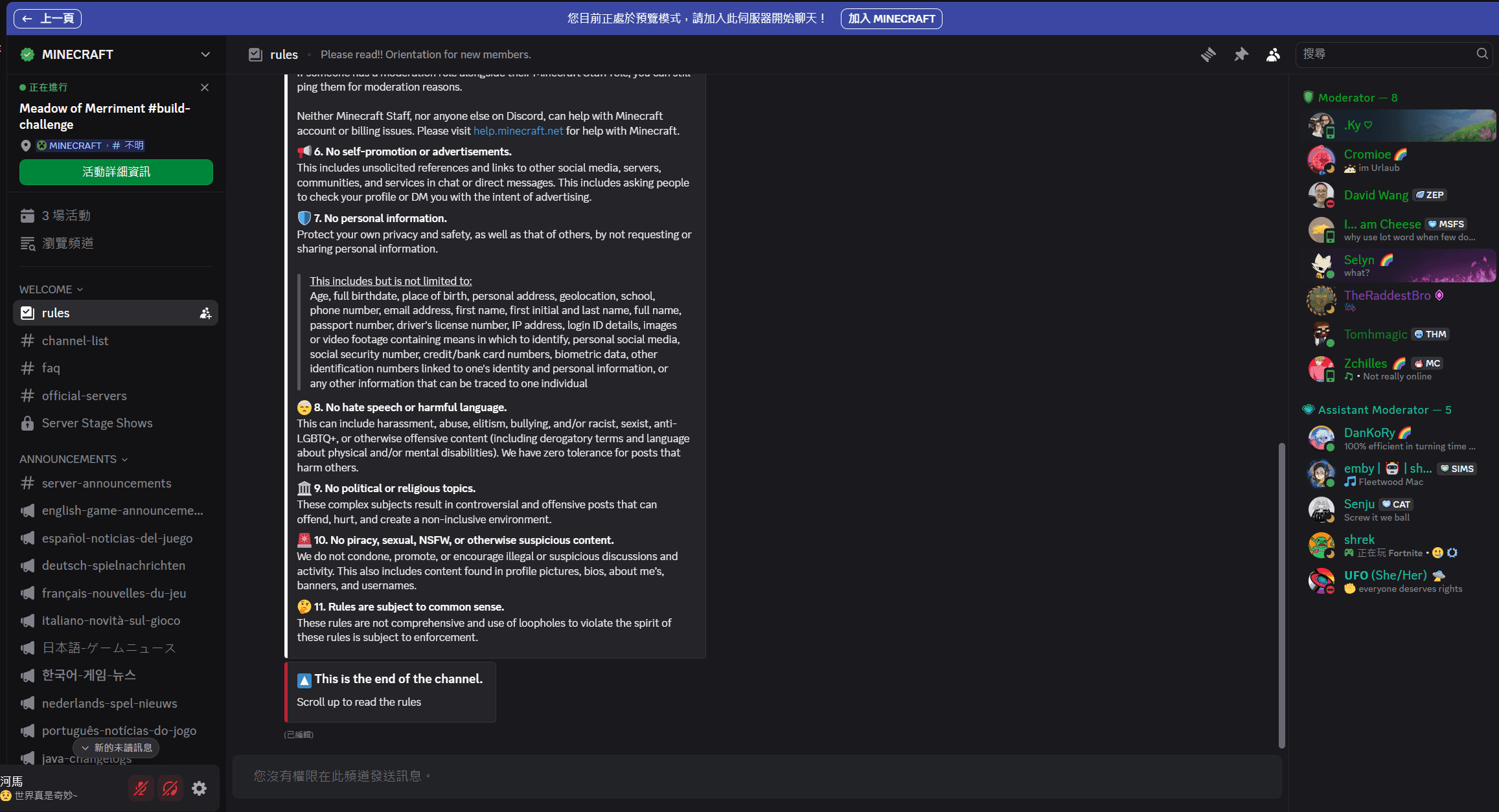Expand the MINECRAFT server dropdown menu
1499x812 pixels.
[x=205, y=54]
